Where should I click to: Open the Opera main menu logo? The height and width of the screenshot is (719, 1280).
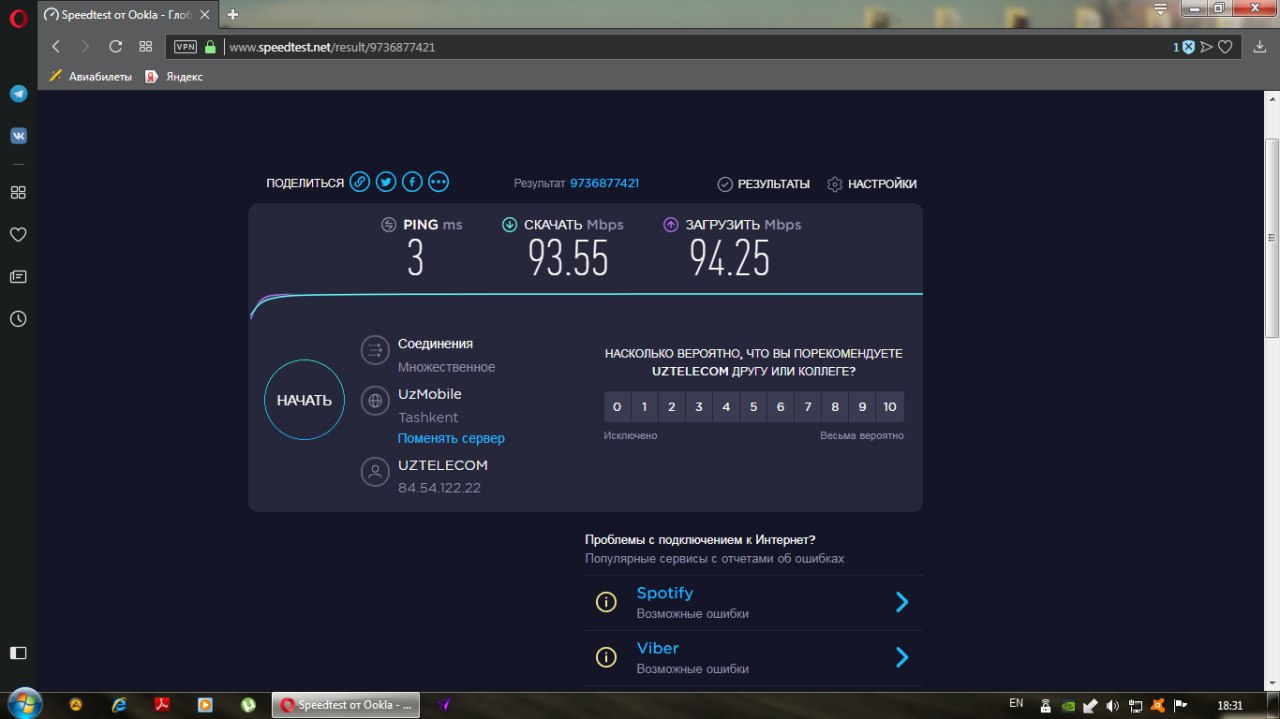point(18,18)
